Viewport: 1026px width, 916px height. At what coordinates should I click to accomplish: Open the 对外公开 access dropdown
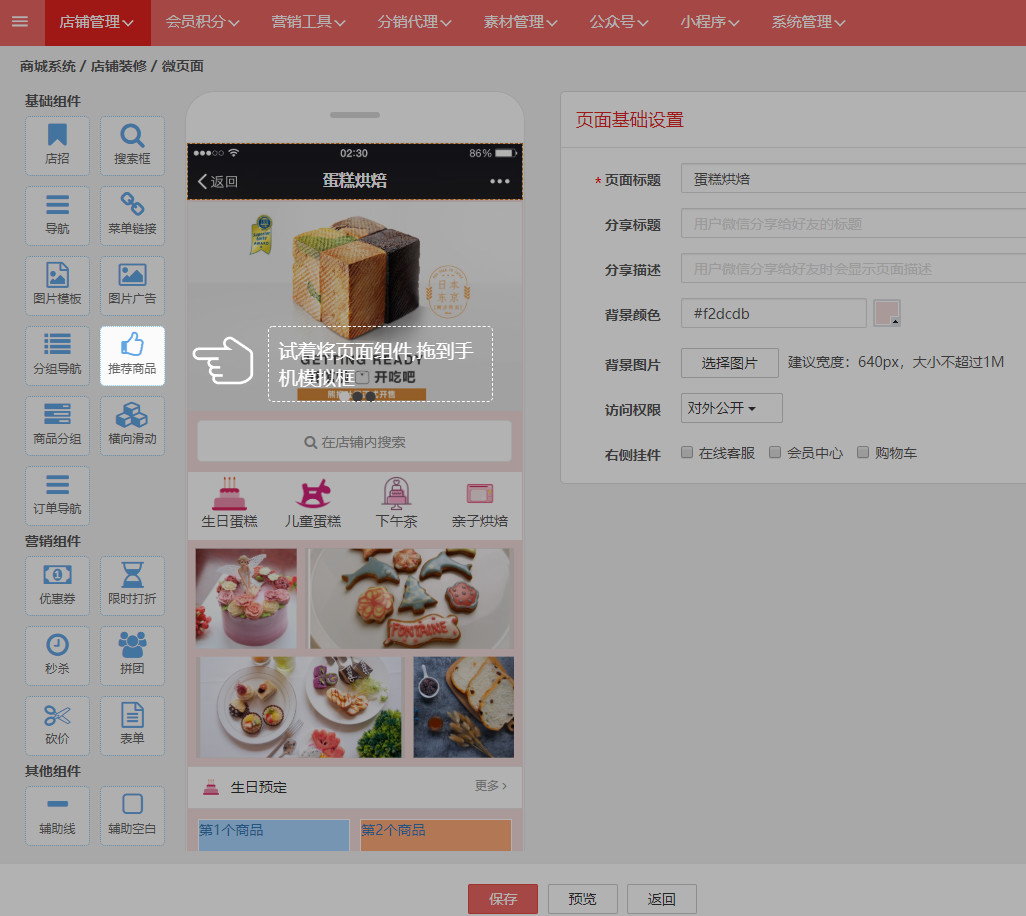point(731,408)
